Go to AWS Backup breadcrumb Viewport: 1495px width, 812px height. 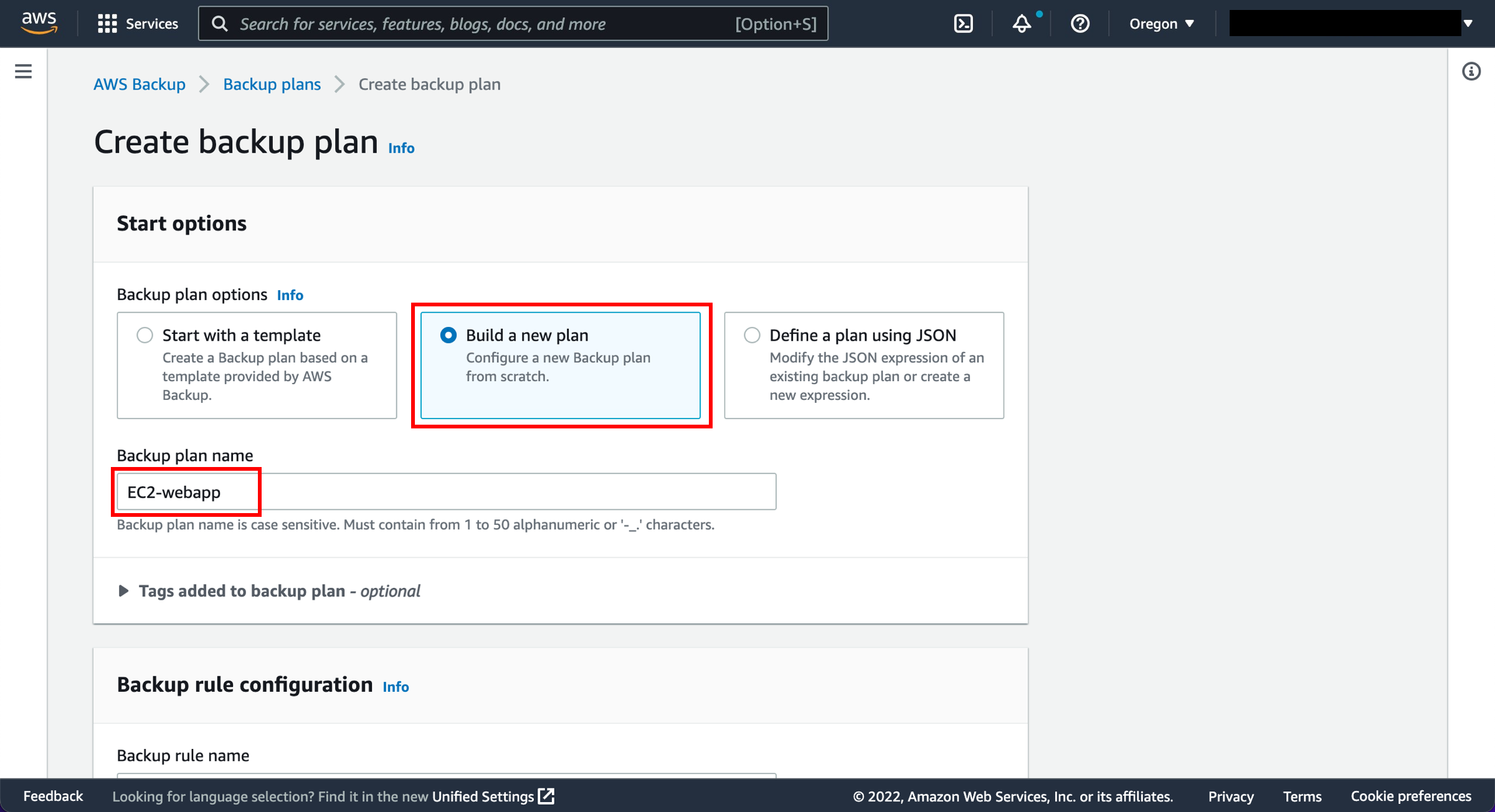[x=140, y=84]
